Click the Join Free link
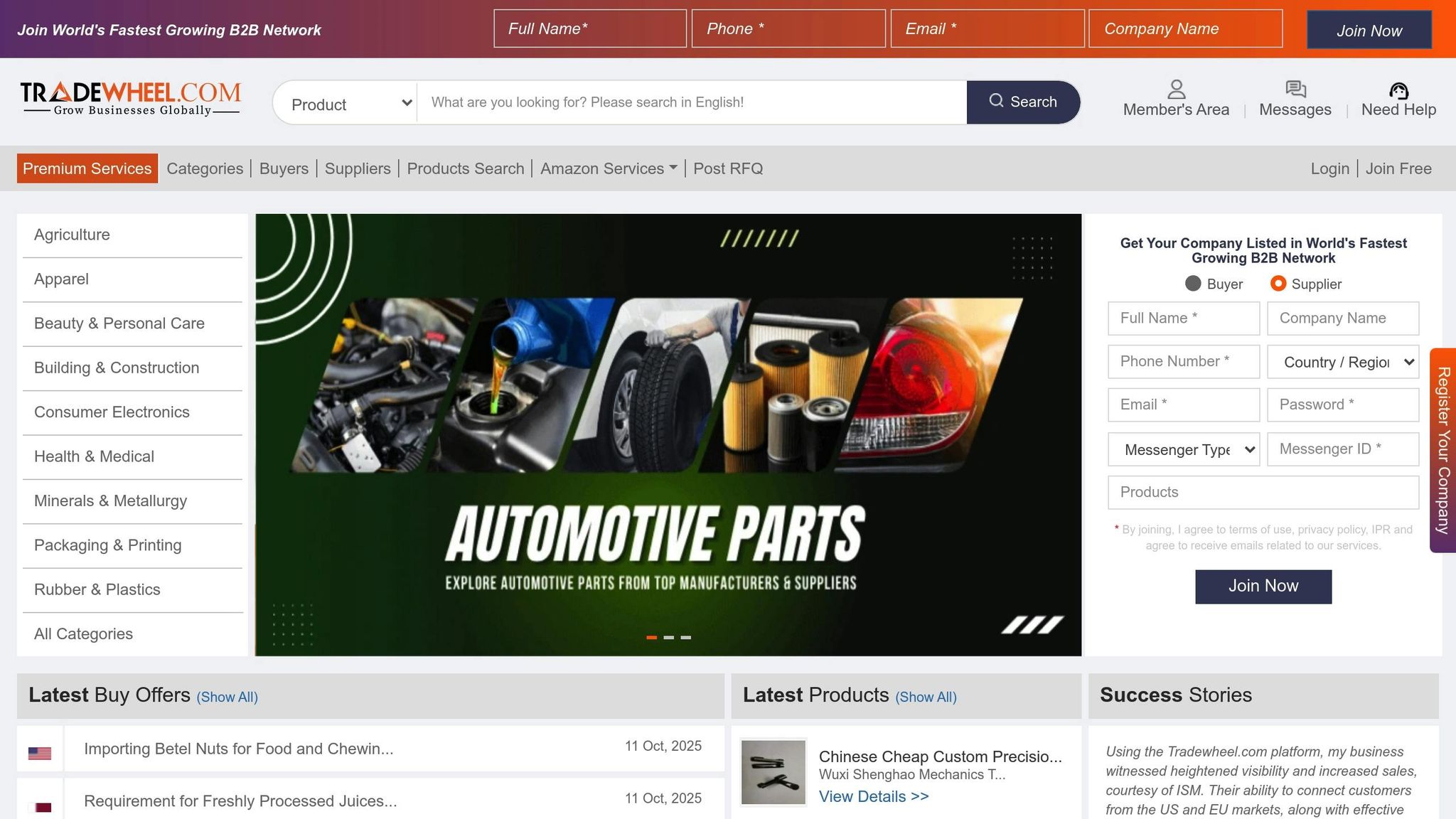The height and width of the screenshot is (819, 1456). [1398, 168]
